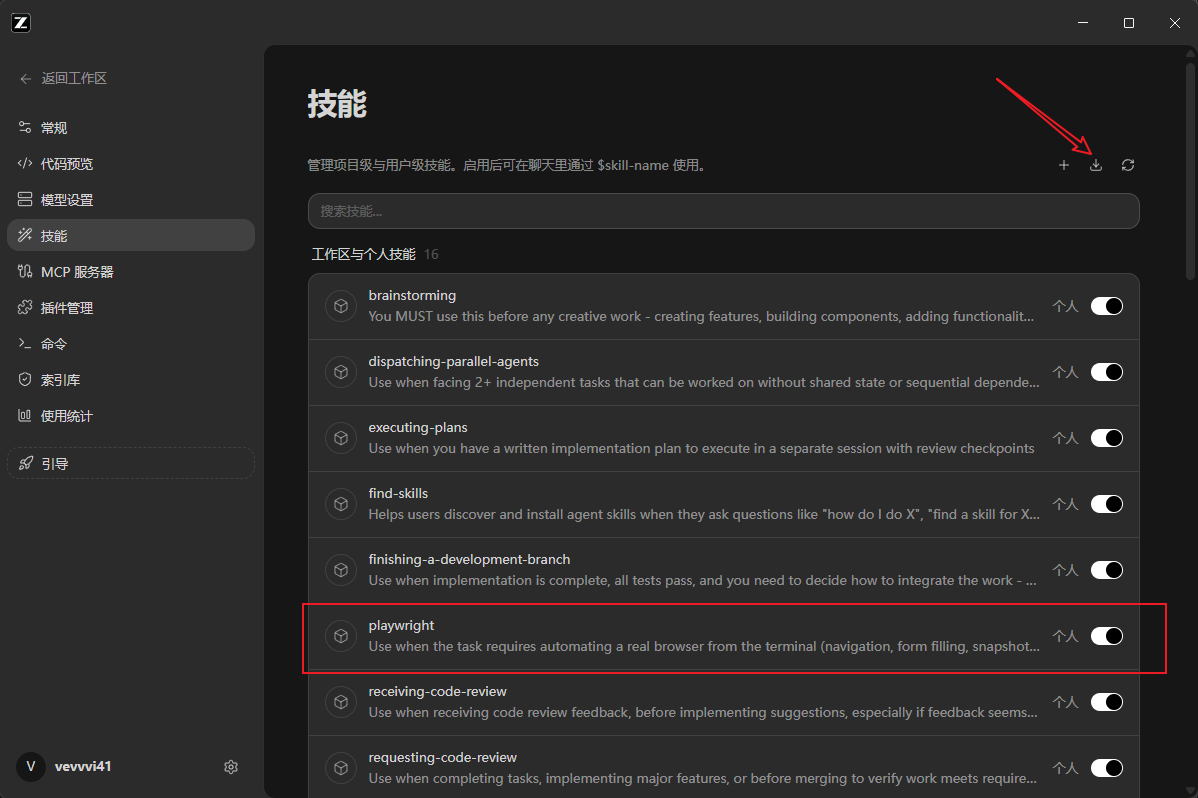This screenshot has height=798, width=1198.
Task: Click the executing-plans skill name
Action: (x=418, y=427)
